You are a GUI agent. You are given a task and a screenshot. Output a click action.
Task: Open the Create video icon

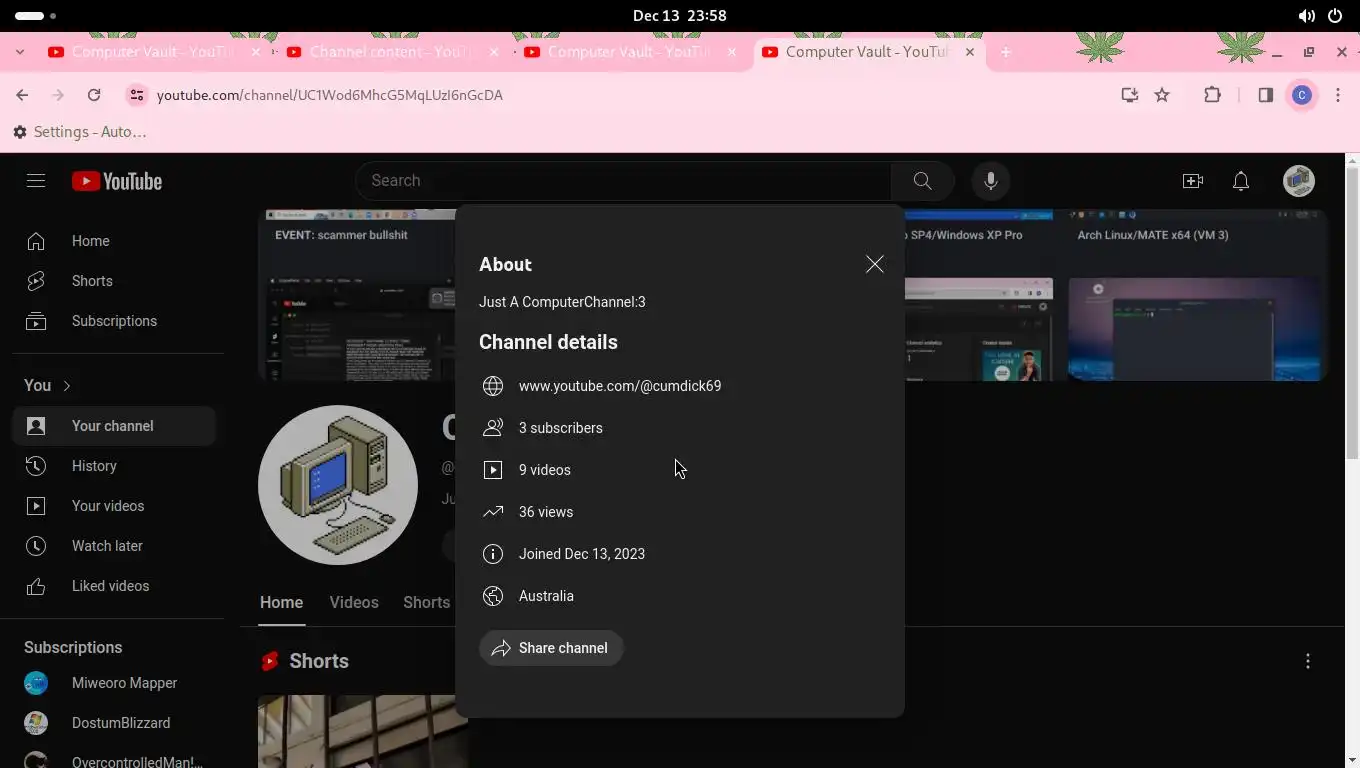[1193, 181]
